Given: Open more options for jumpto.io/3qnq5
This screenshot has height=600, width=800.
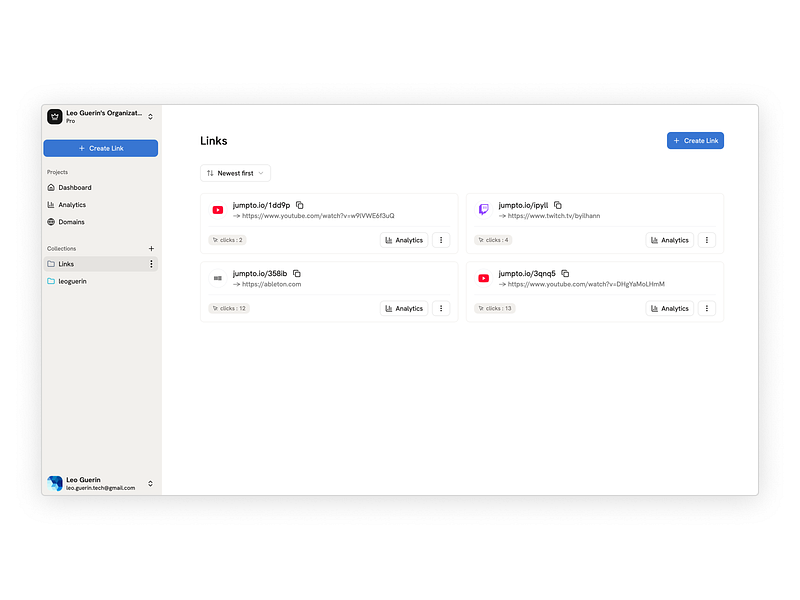Looking at the screenshot, I should [x=707, y=309].
